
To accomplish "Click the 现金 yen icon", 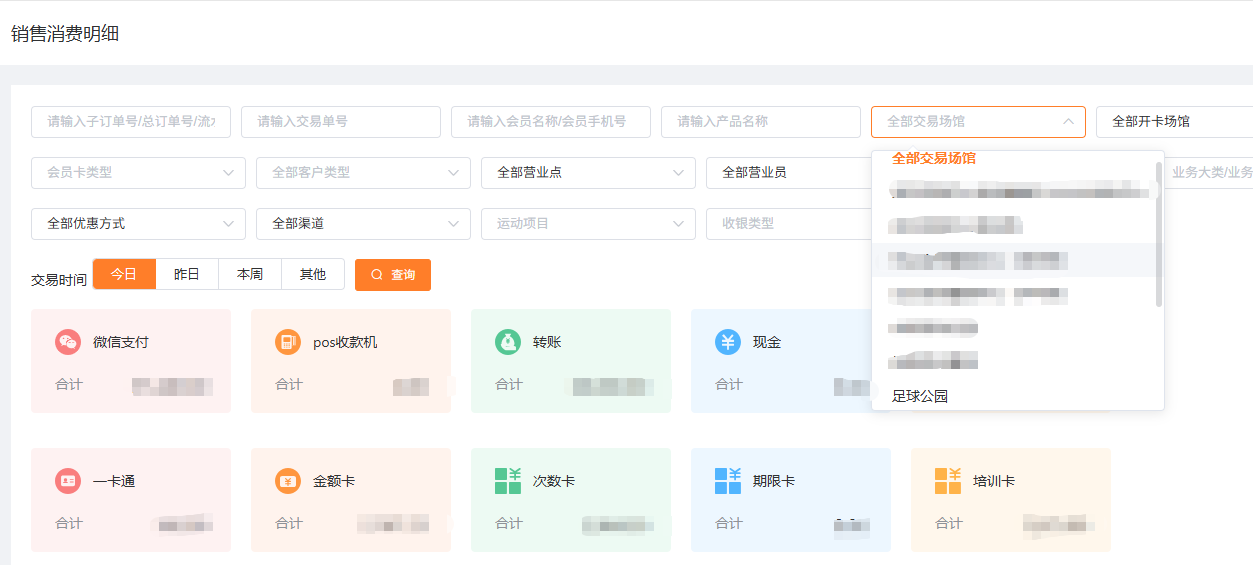I will tap(728, 342).
